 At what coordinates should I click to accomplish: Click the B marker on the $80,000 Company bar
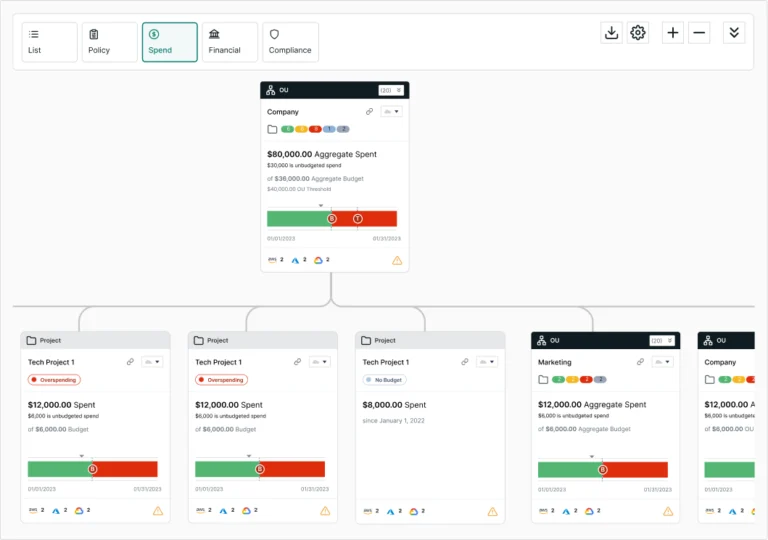tap(332, 219)
